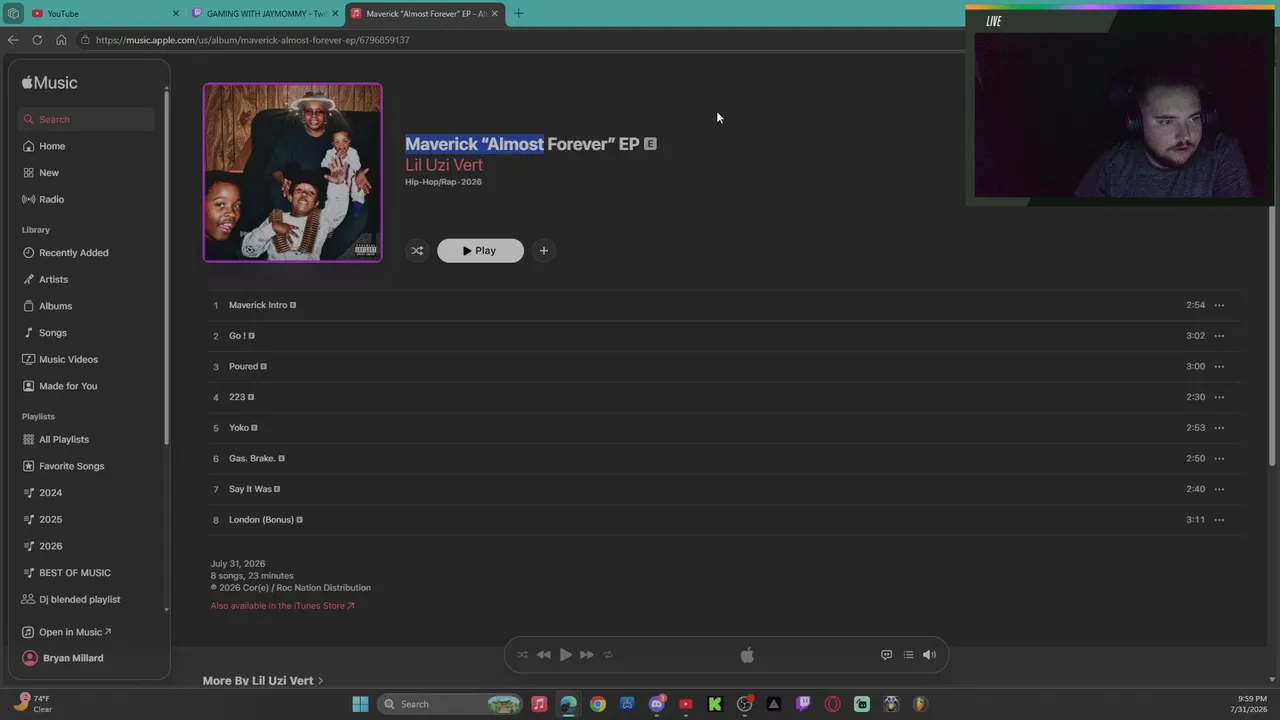Reload the page

[x=37, y=40]
